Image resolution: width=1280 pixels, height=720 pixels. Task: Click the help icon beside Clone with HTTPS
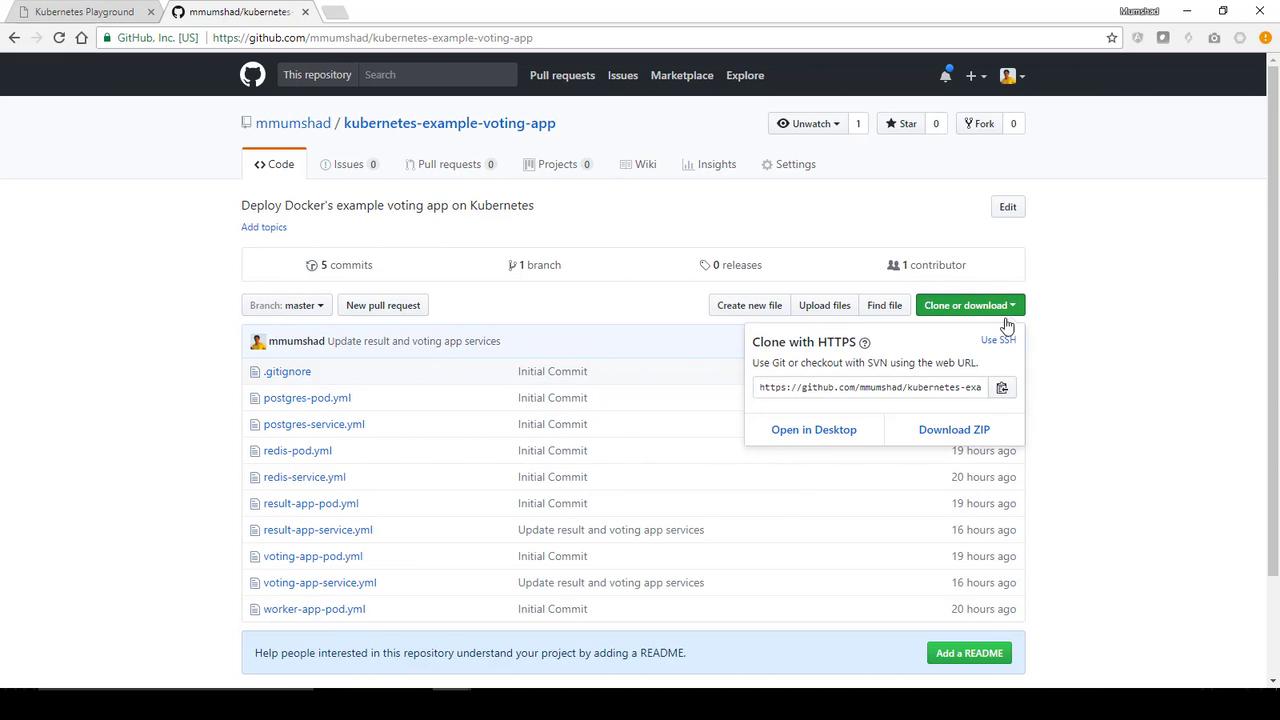865,343
